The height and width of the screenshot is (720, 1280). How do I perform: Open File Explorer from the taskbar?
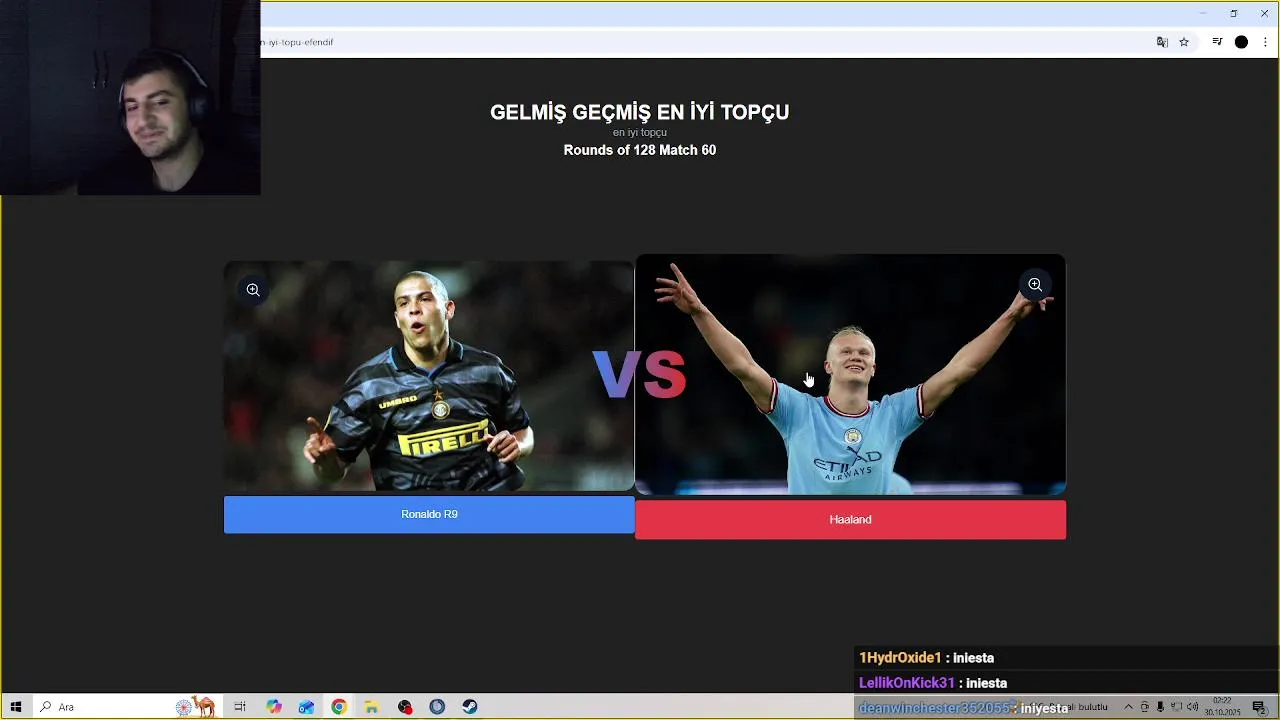371,707
